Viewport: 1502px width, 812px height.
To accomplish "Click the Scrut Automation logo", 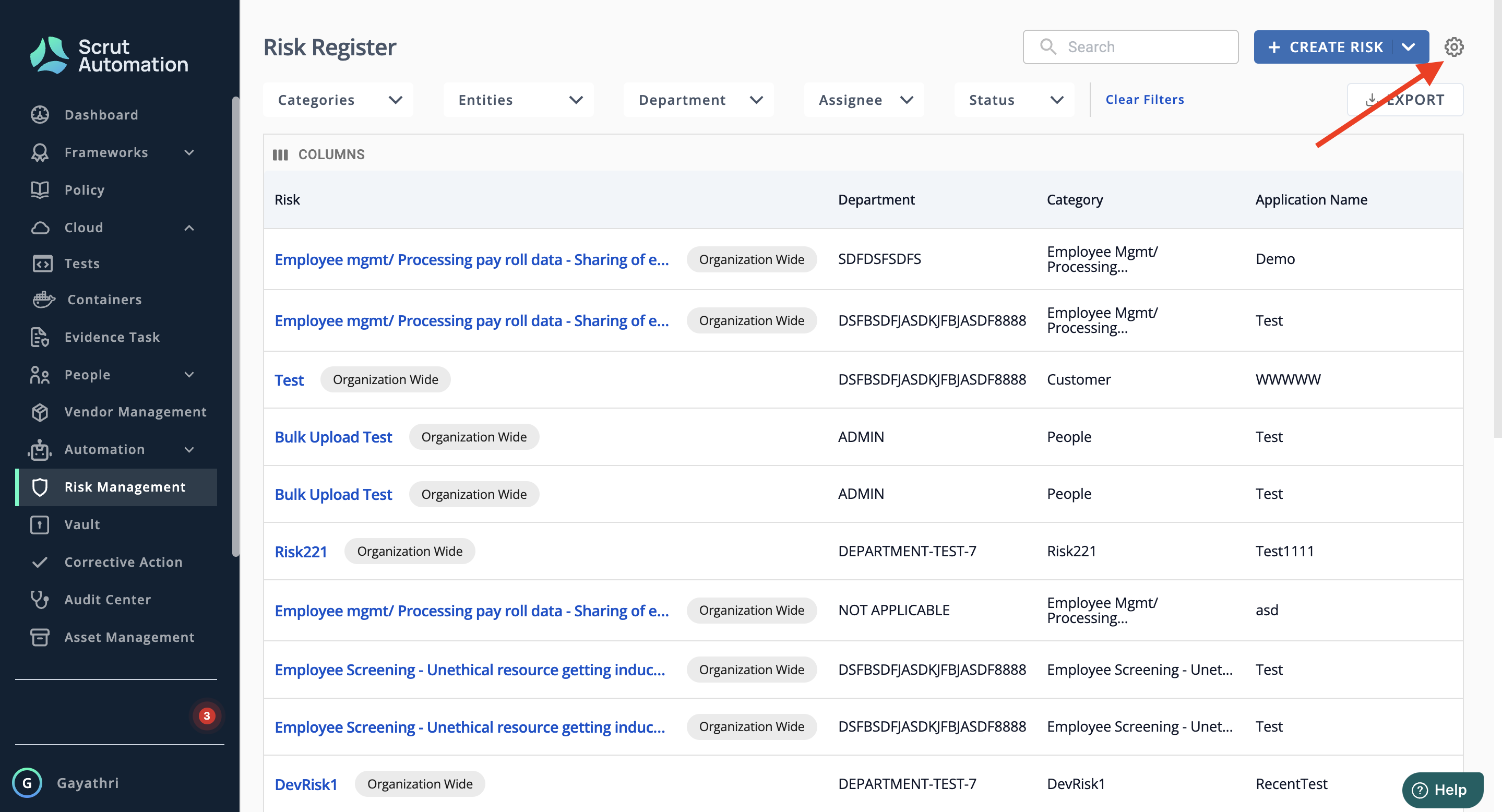I will click(x=109, y=55).
